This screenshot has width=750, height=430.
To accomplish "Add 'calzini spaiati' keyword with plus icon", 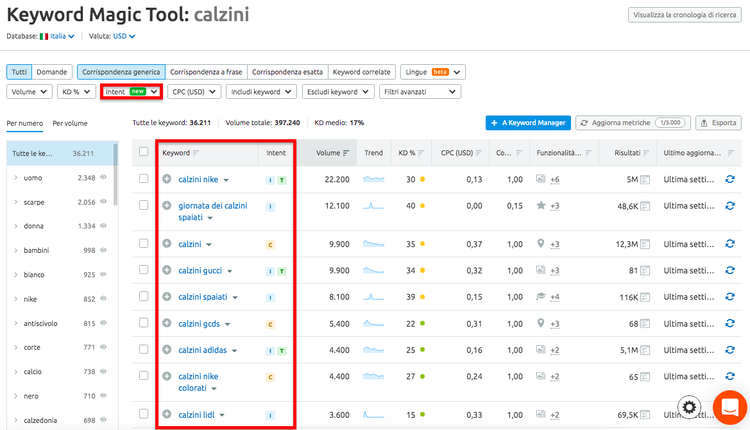I will [166, 297].
